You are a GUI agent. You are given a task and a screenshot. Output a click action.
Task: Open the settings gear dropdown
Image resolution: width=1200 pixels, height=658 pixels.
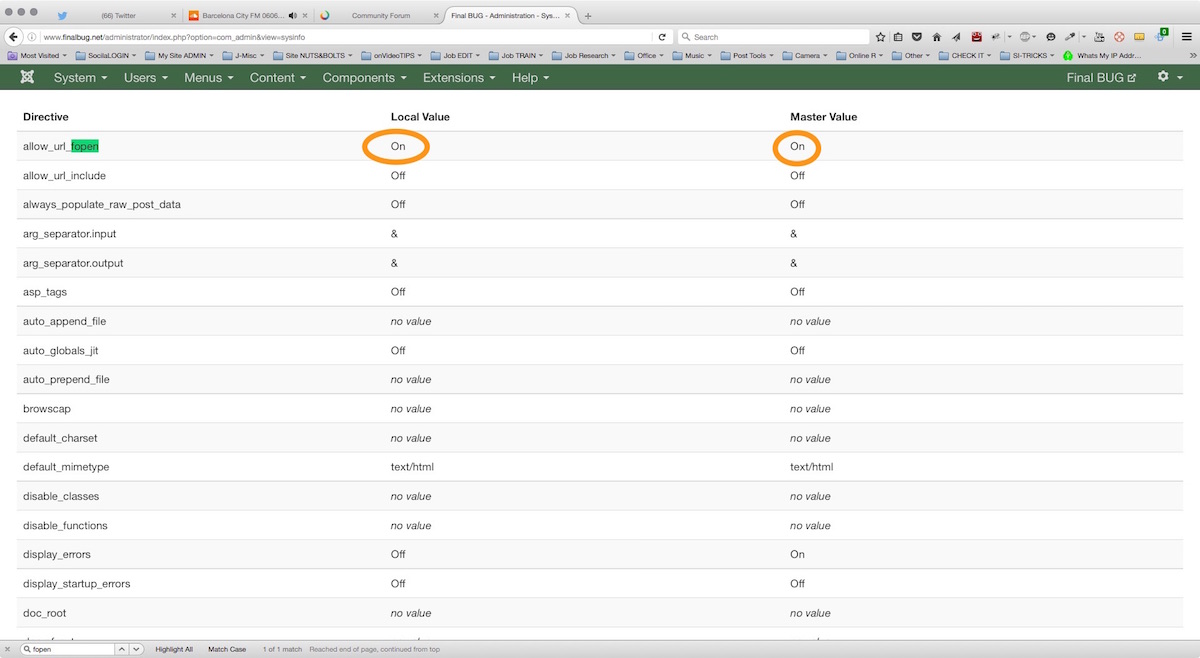pyautogui.click(x=1169, y=78)
